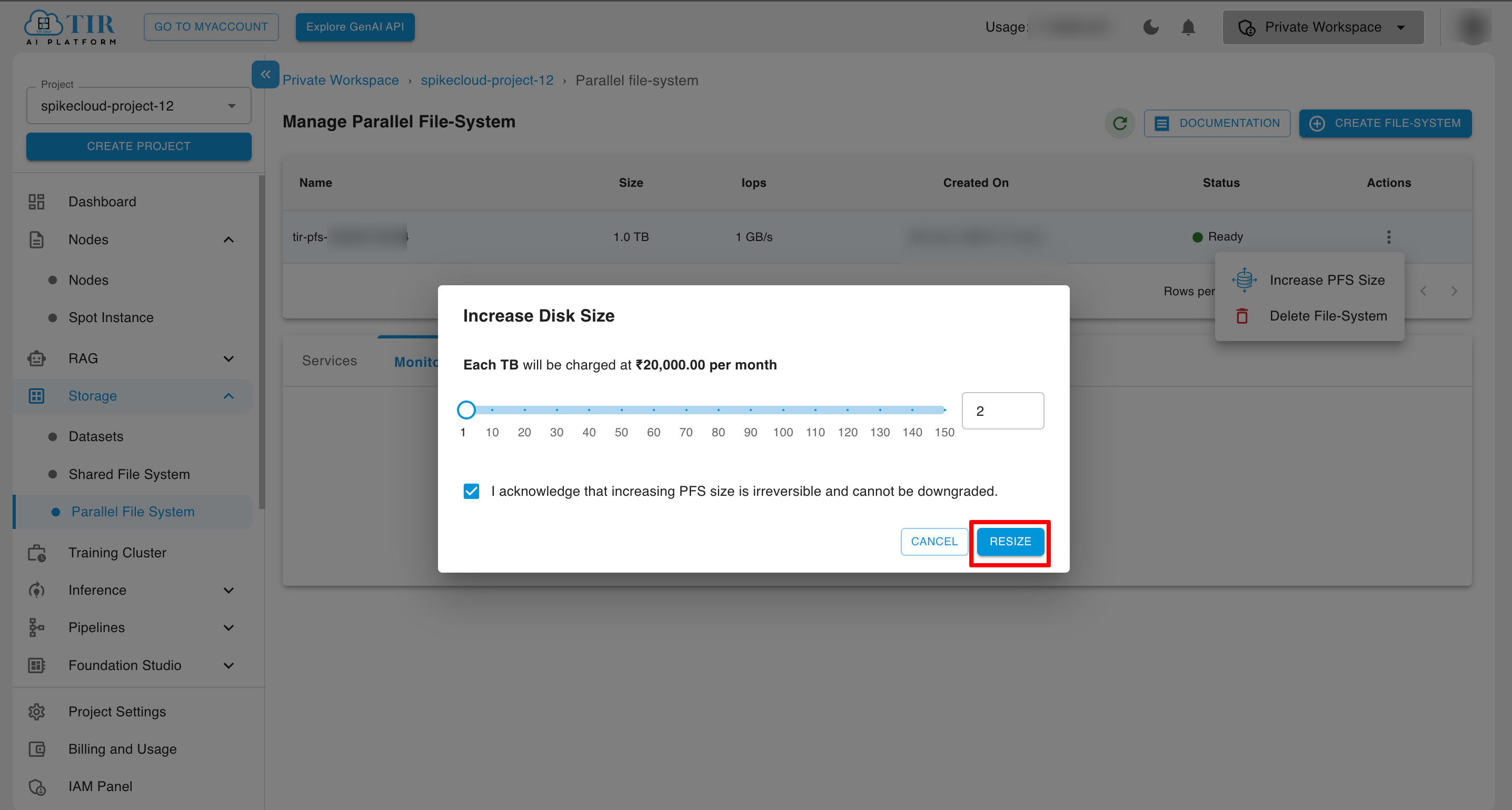Select the Storage sidebar icon
The width and height of the screenshot is (1512, 810).
(x=36, y=396)
